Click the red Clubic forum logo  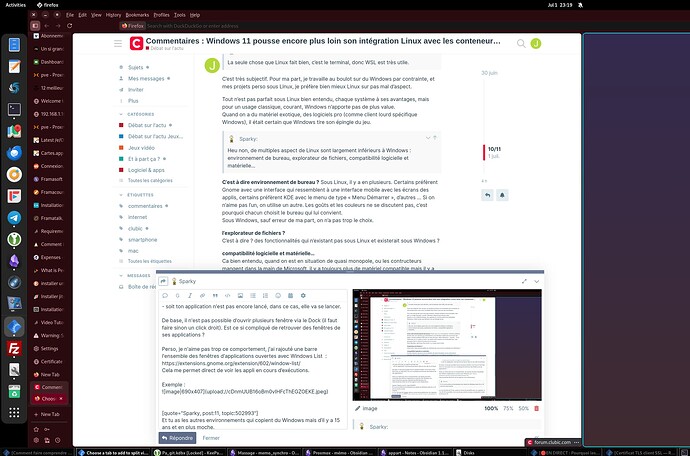tap(136, 43)
